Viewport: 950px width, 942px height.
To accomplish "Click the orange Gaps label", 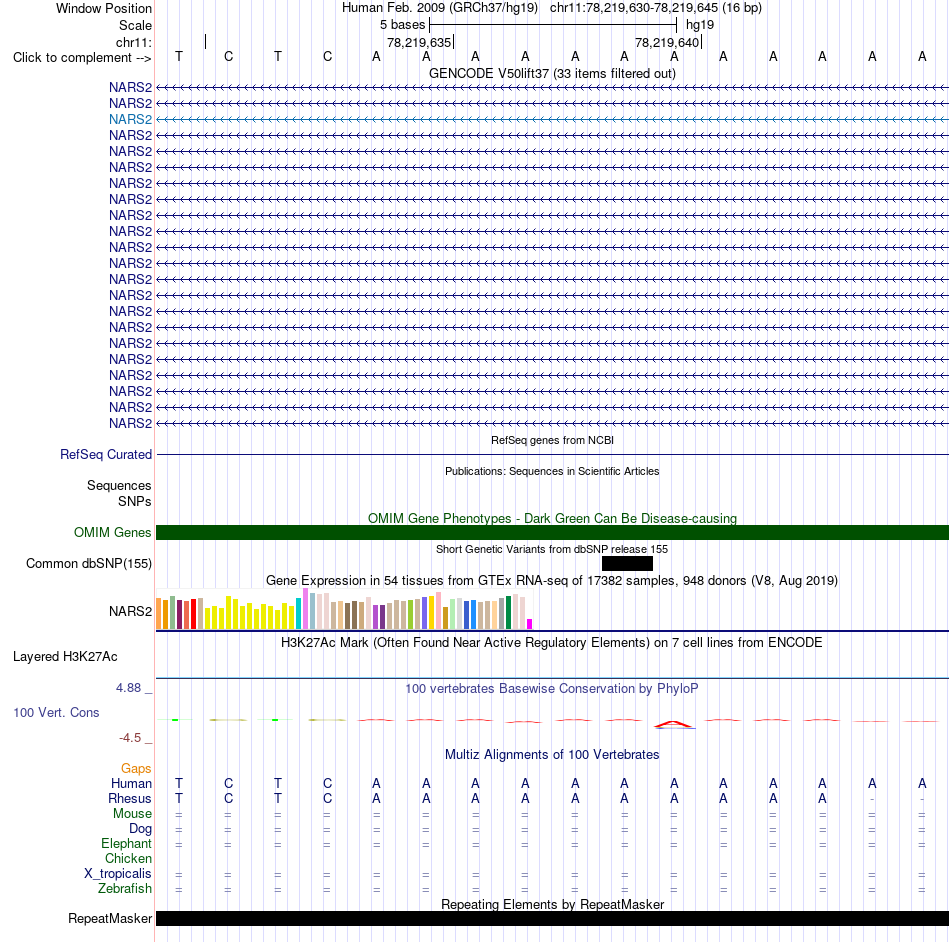I will tap(136, 768).
